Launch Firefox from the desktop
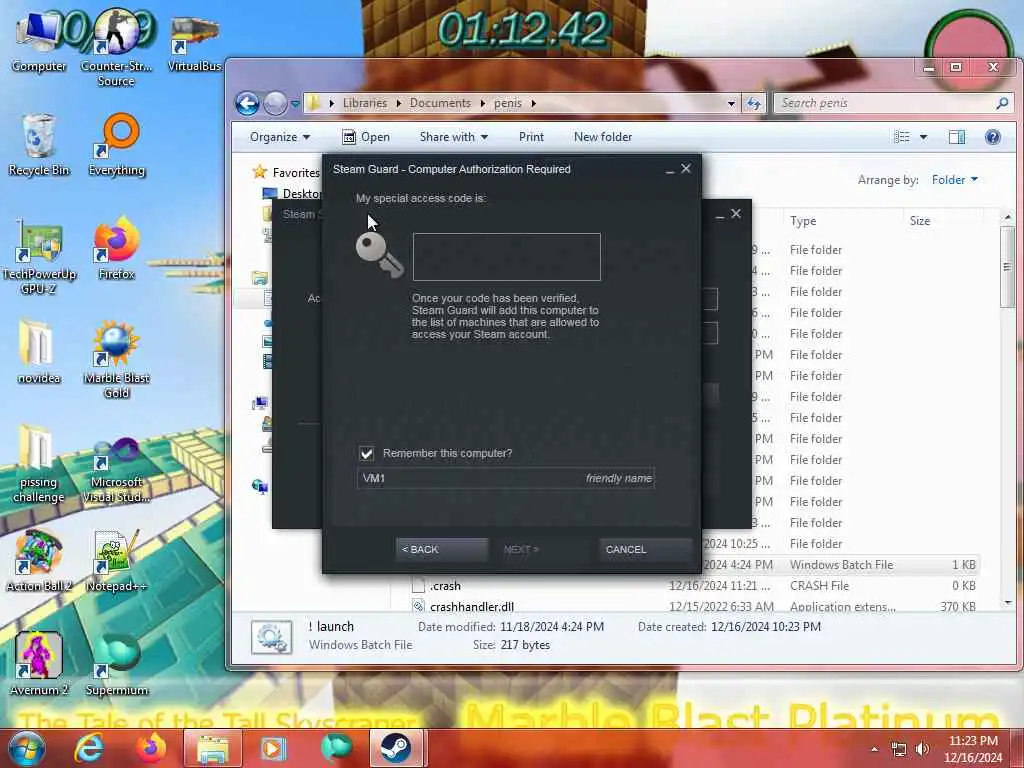Image resolution: width=1024 pixels, height=768 pixels. pyautogui.click(x=116, y=249)
